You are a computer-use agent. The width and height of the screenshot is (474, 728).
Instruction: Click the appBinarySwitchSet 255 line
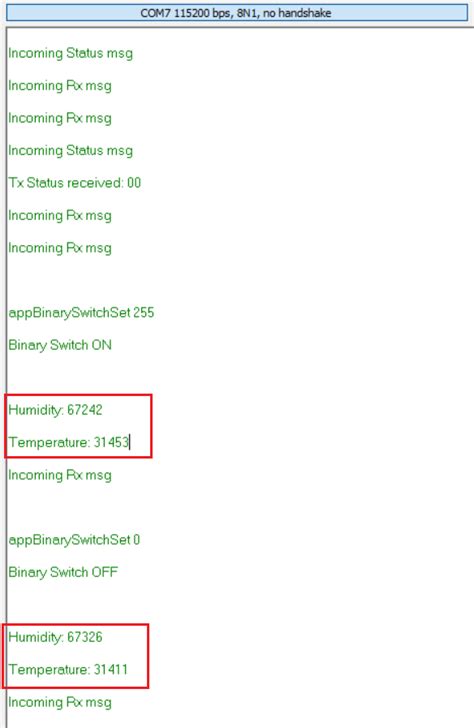click(x=81, y=313)
